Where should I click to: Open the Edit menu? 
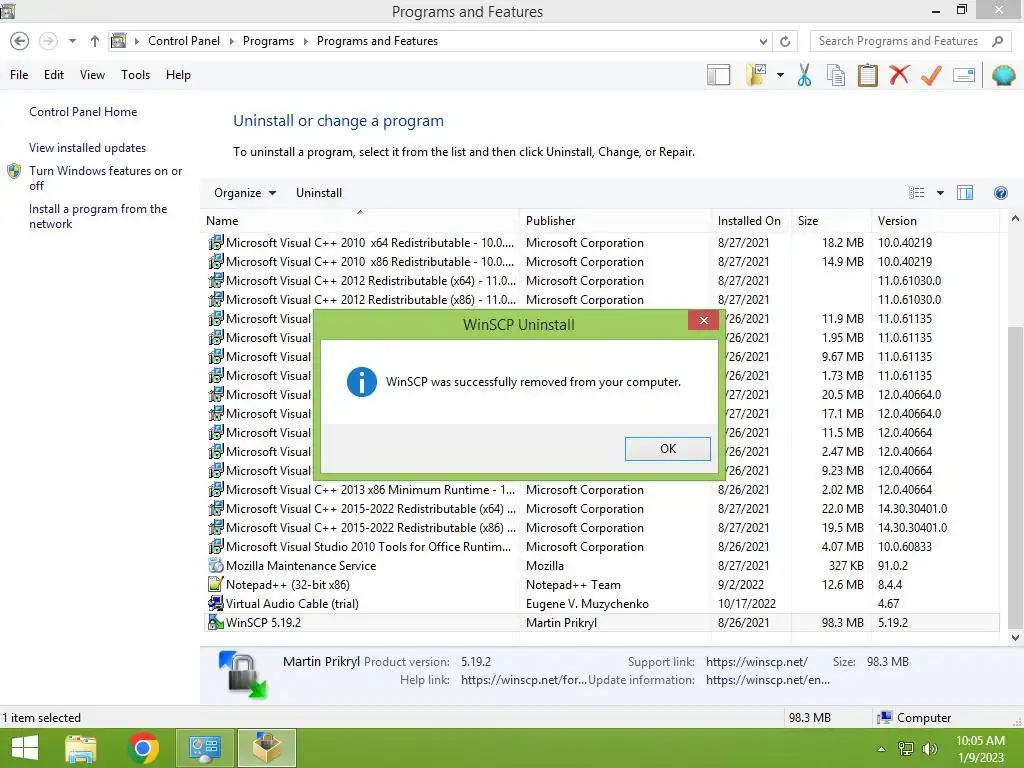coord(54,74)
